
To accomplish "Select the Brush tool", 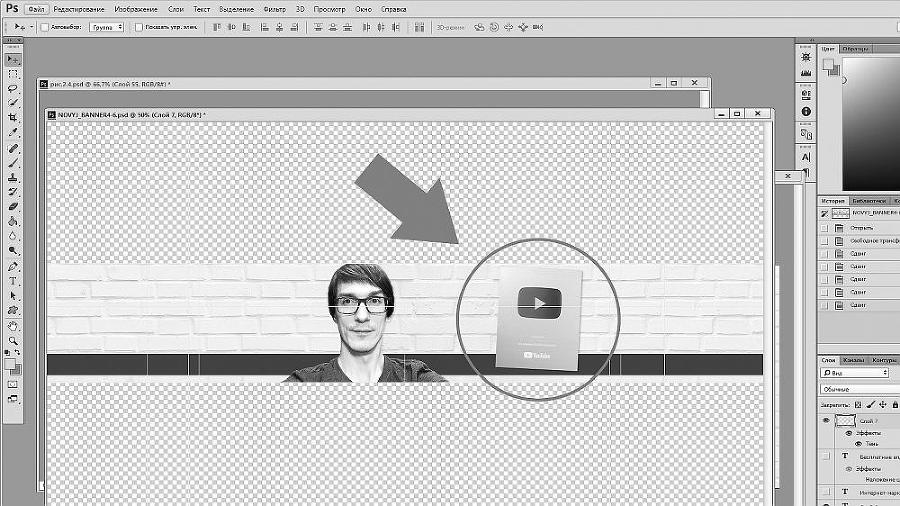I will 13,163.
